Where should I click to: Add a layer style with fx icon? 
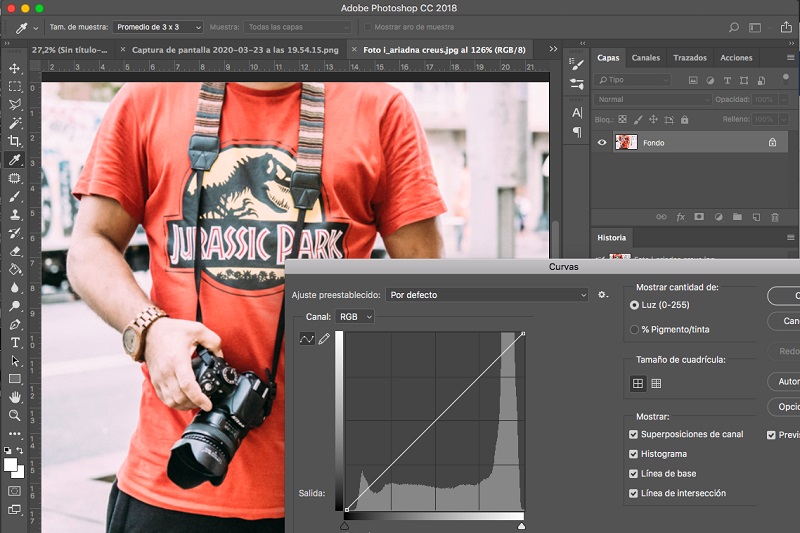[x=680, y=217]
